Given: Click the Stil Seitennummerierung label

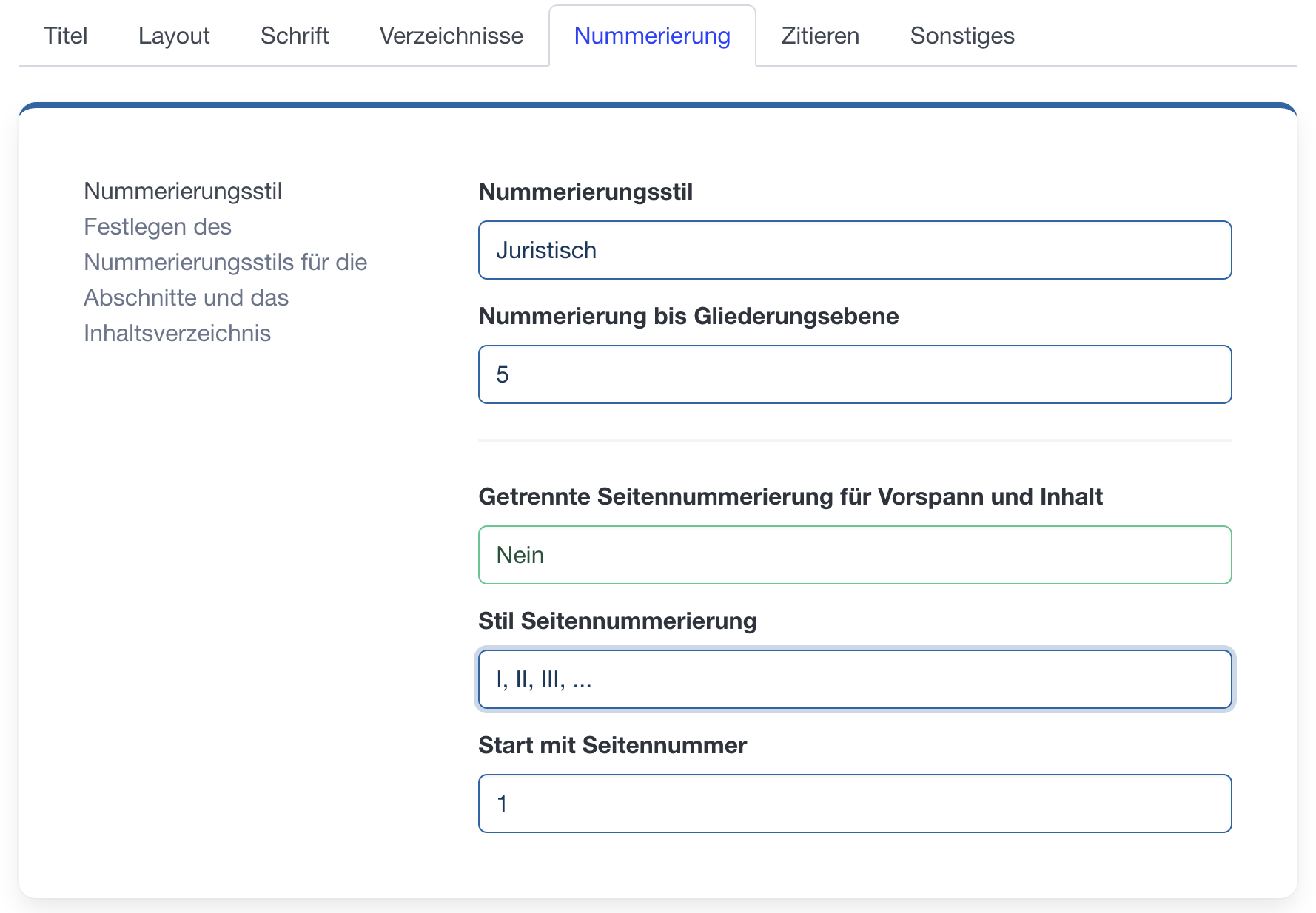Looking at the screenshot, I should pyautogui.click(x=617, y=621).
